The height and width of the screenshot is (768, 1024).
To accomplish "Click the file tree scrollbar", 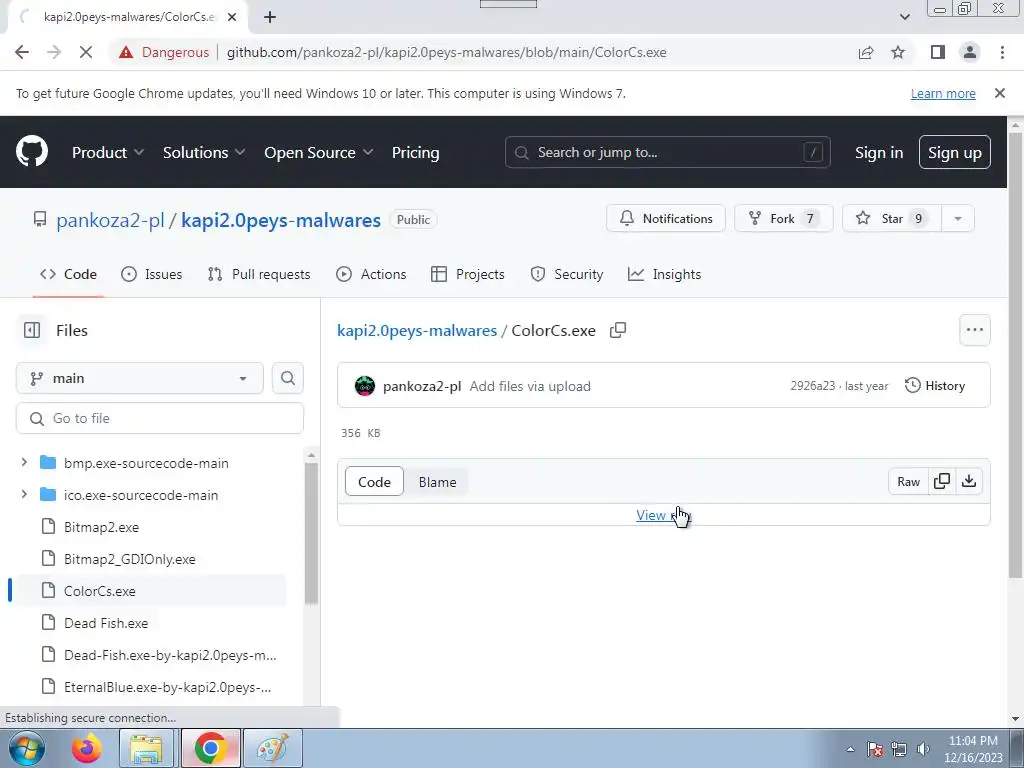I will tap(312, 533).
